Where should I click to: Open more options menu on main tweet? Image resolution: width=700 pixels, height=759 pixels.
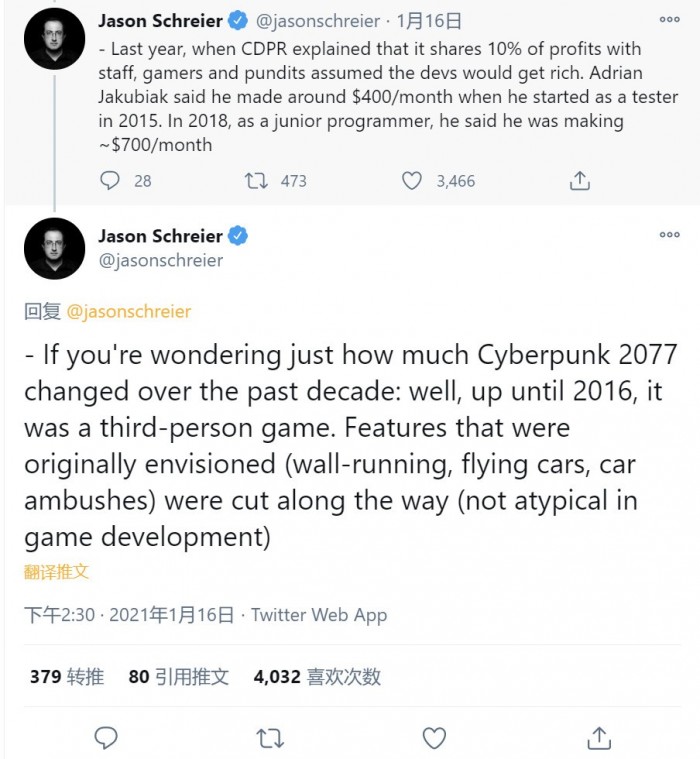point(669,235)
